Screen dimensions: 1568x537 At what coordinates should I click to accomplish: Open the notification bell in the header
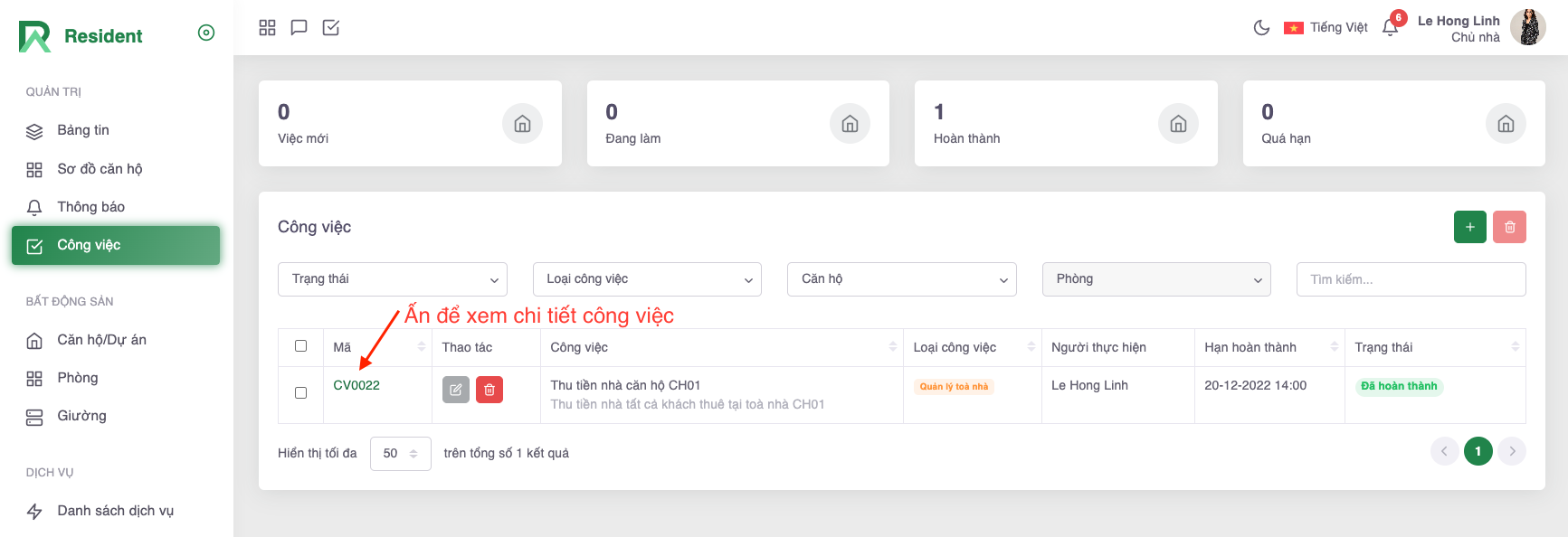point(1391,28)
